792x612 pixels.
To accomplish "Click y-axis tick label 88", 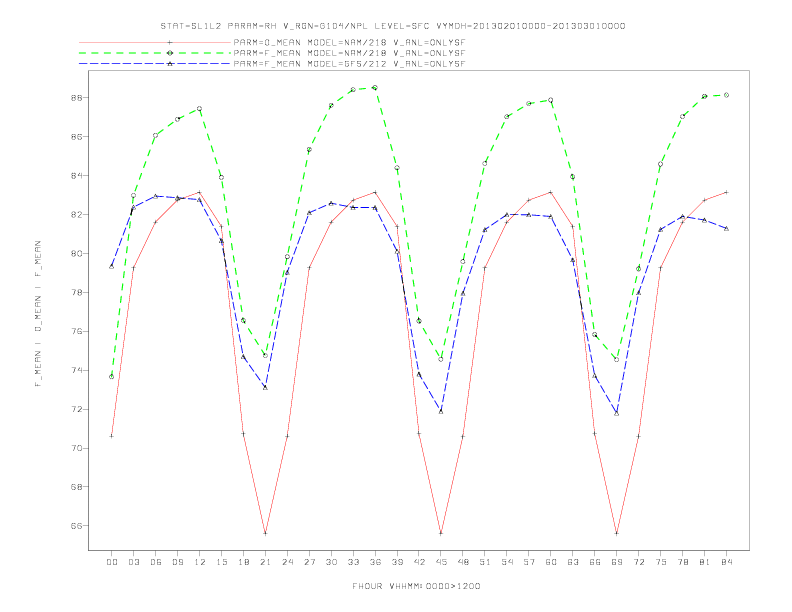I will click(77, 97).
